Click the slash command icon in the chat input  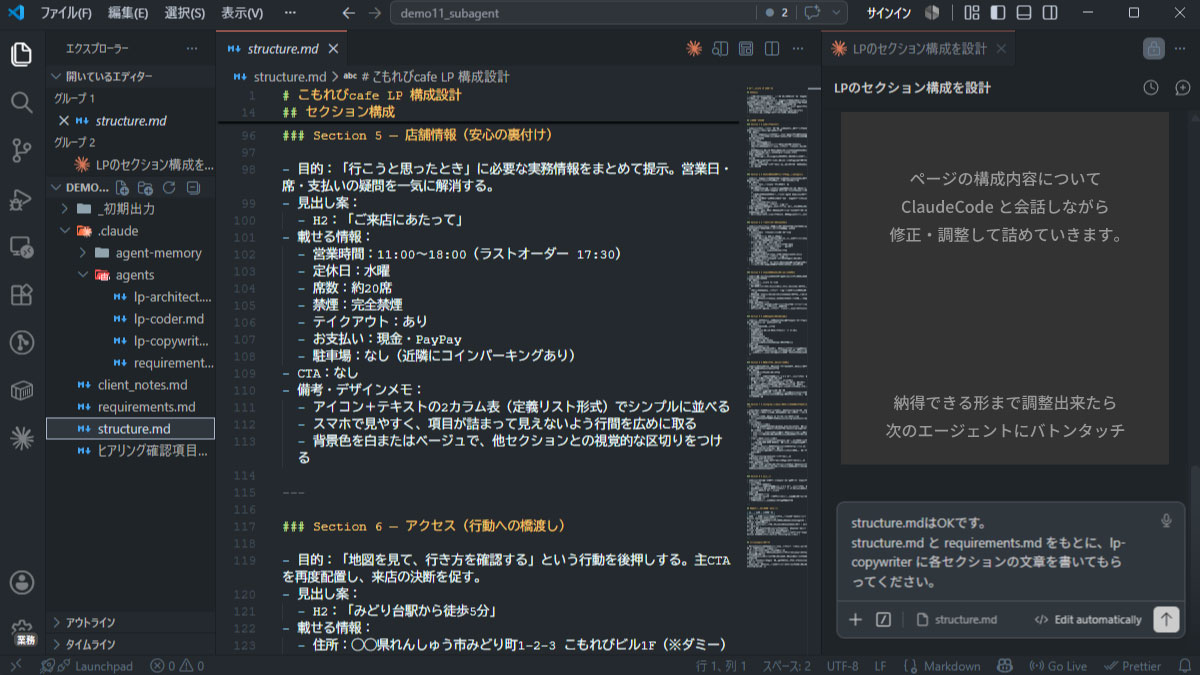point(883,619)
